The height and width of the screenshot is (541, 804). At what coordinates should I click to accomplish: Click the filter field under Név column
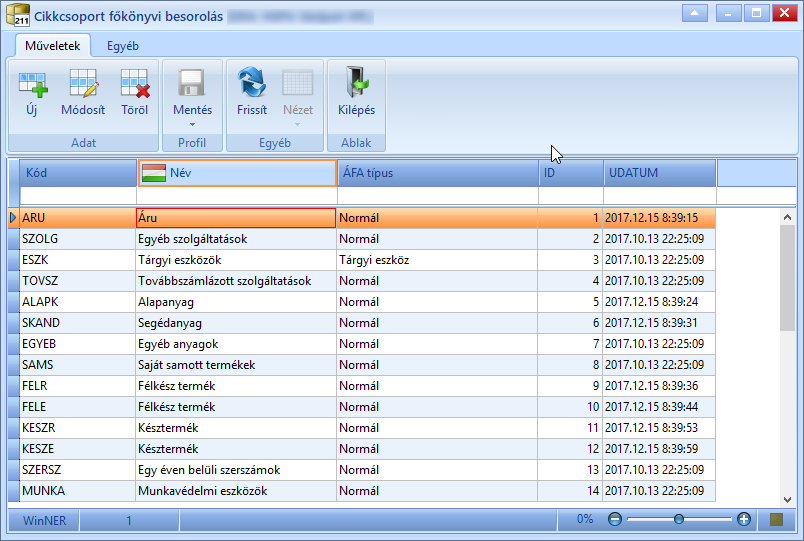[x=236, y=195]
